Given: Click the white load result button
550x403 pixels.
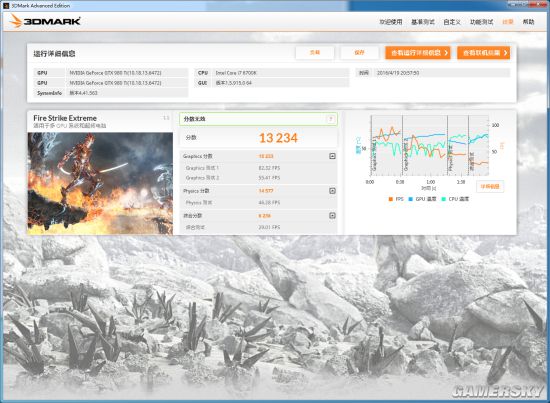Looking at the screenshot, I should click(x=315, y=53).
